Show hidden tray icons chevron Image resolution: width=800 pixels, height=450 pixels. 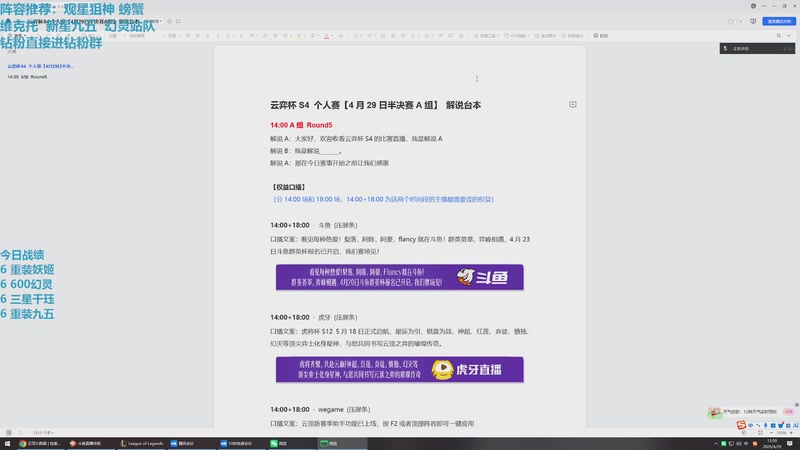point(716,443)
